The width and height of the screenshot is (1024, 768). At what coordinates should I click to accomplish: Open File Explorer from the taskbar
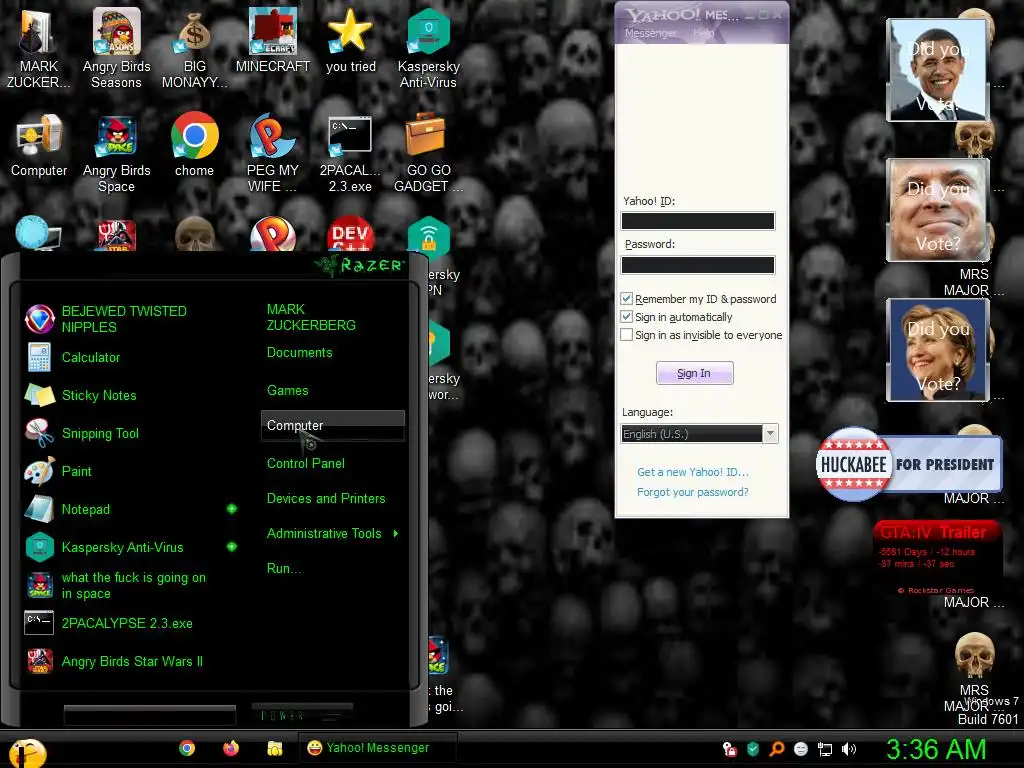274,748
